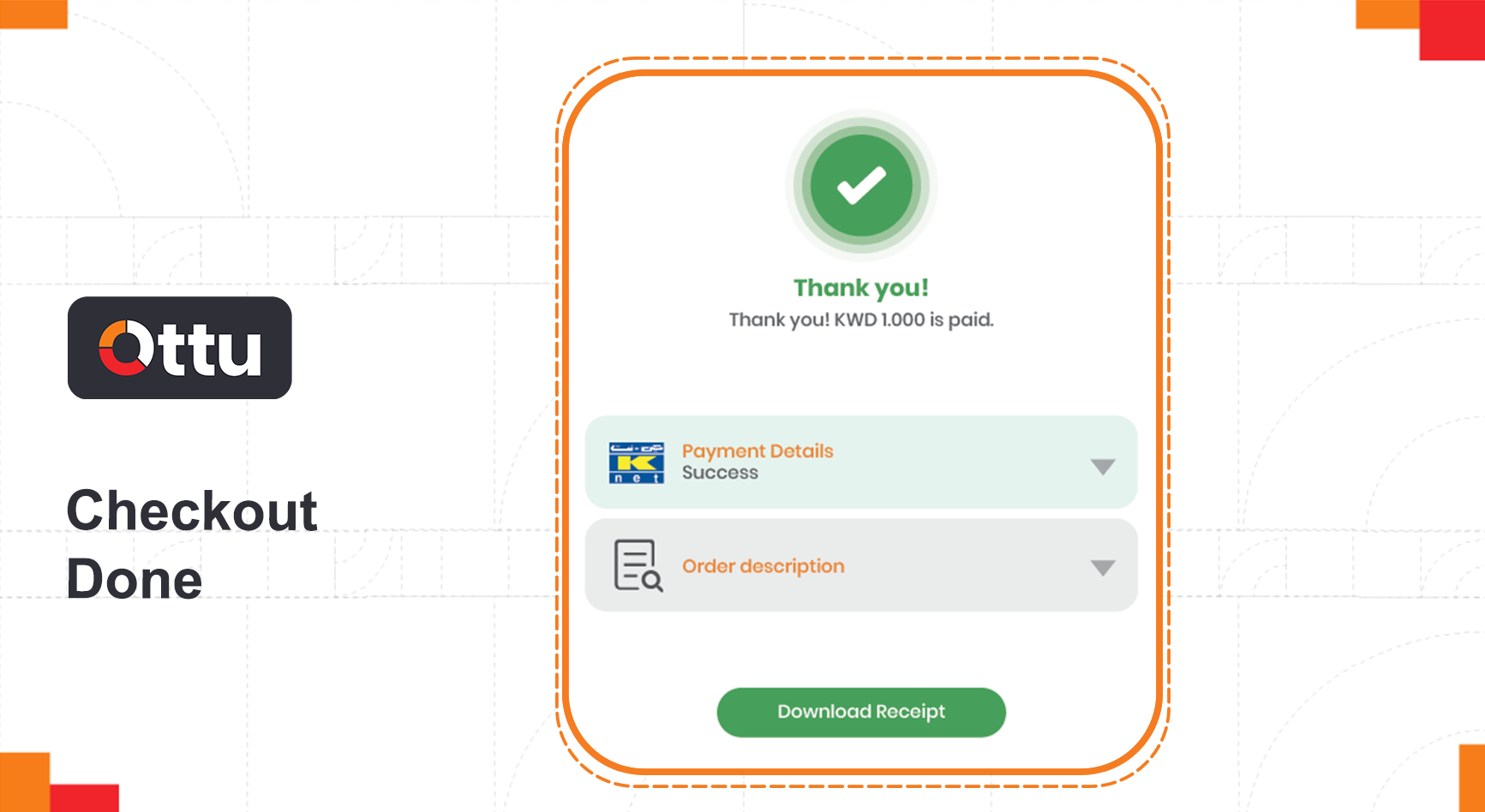Click the Payment Details label

[757, 451]
